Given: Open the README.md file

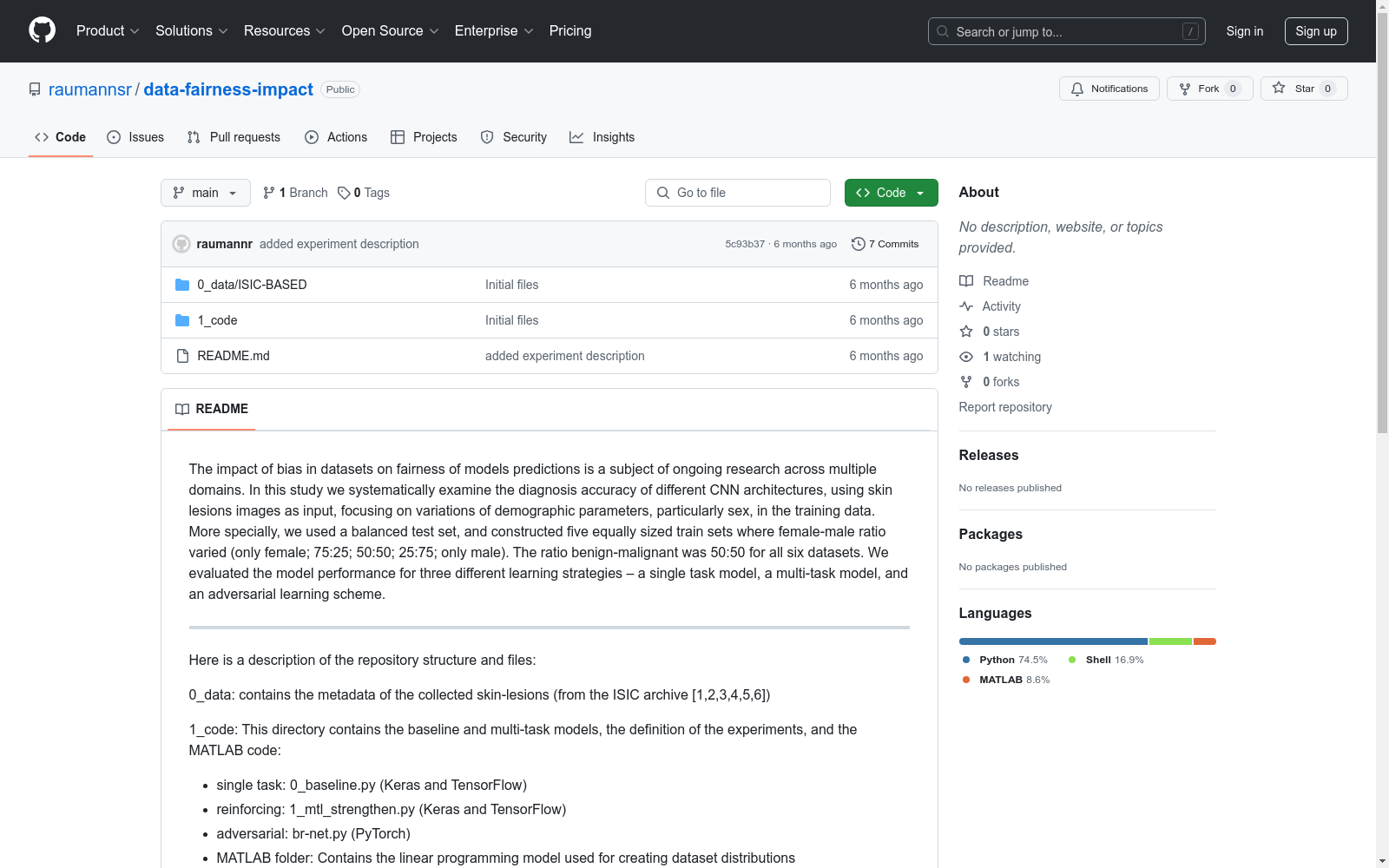Looking at the screenshot, I should (233, 356).
